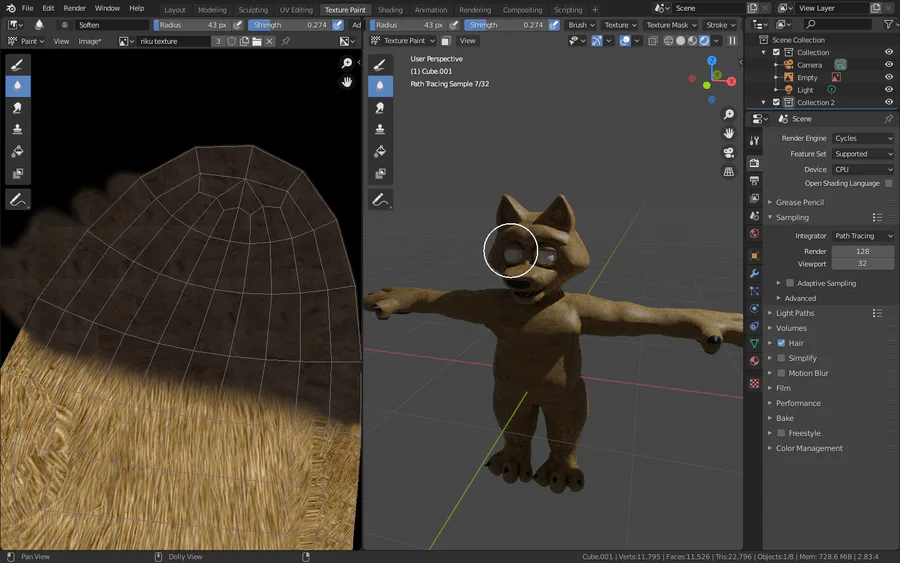Pin the riku texture image

(x=285, y=41)
